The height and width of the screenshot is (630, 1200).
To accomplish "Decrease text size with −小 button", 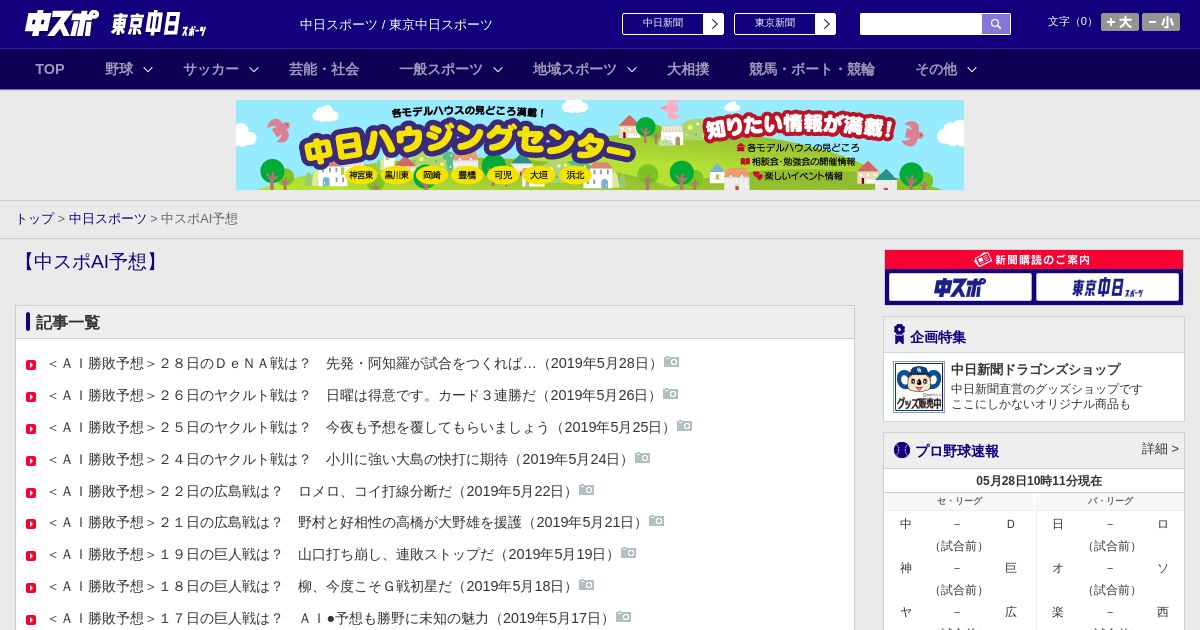I will tap(1161, 22).
